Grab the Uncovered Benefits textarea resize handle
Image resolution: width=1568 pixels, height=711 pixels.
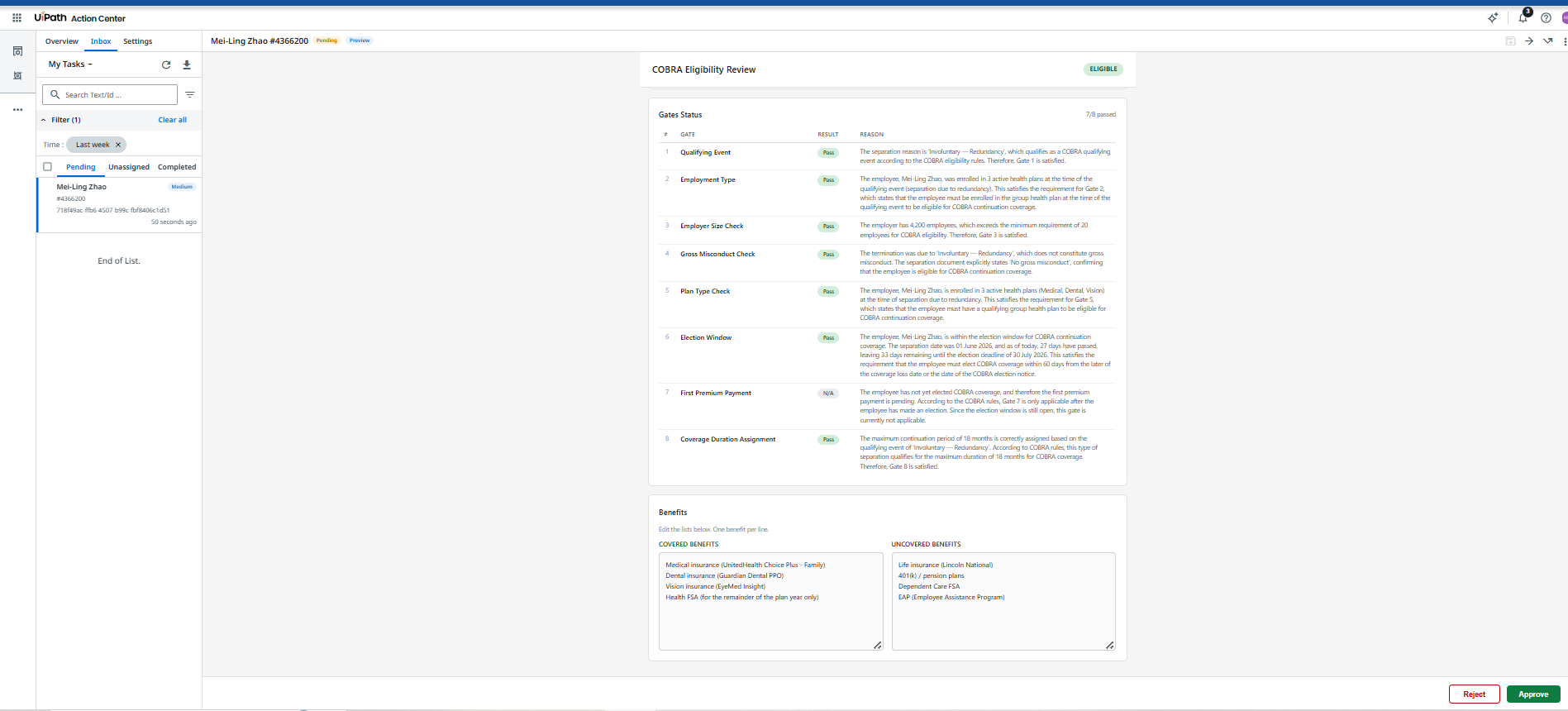(1110, 645)
